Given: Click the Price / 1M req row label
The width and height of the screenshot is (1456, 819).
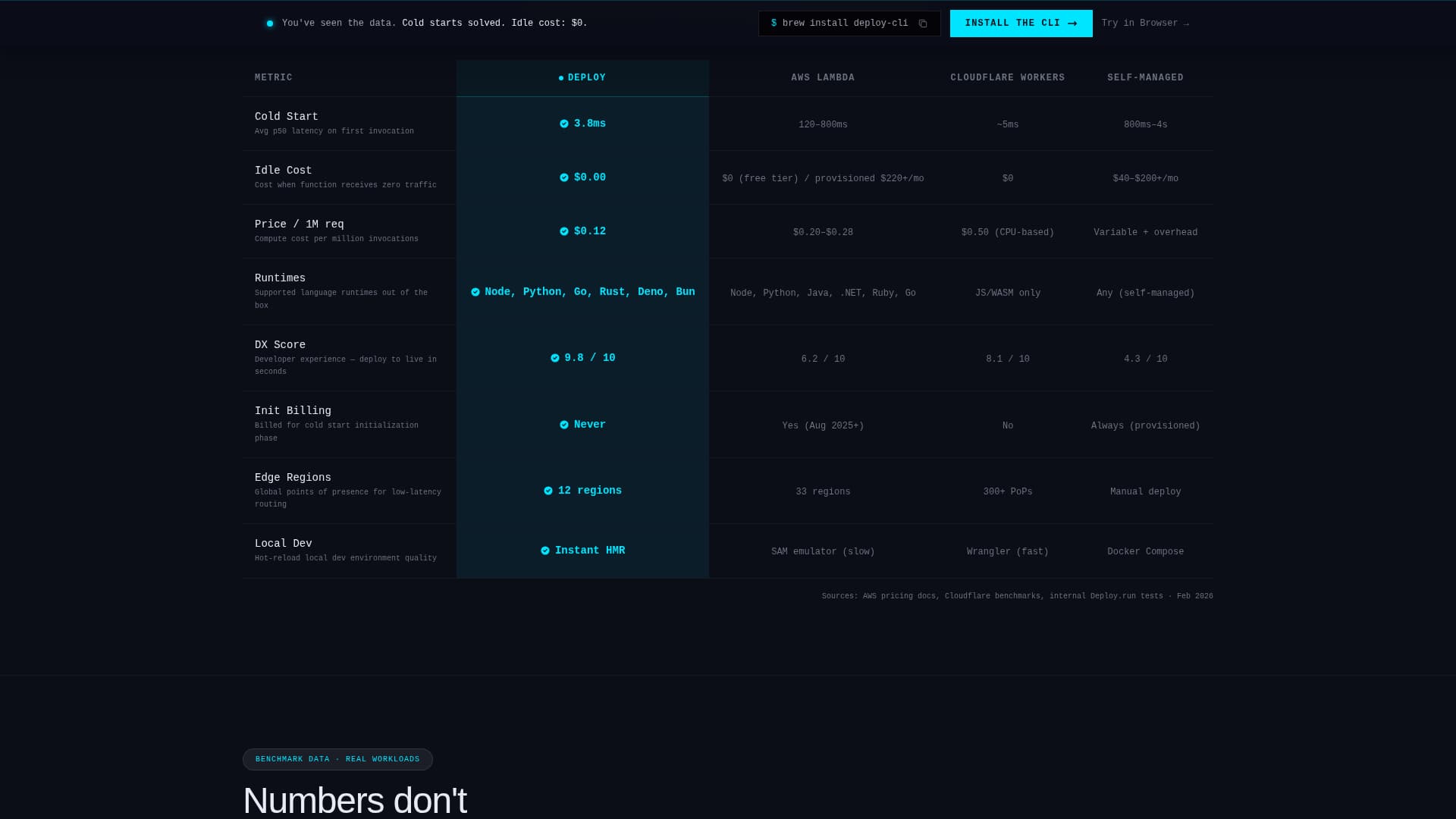Looking at the screenshot, I should point(300,224).
